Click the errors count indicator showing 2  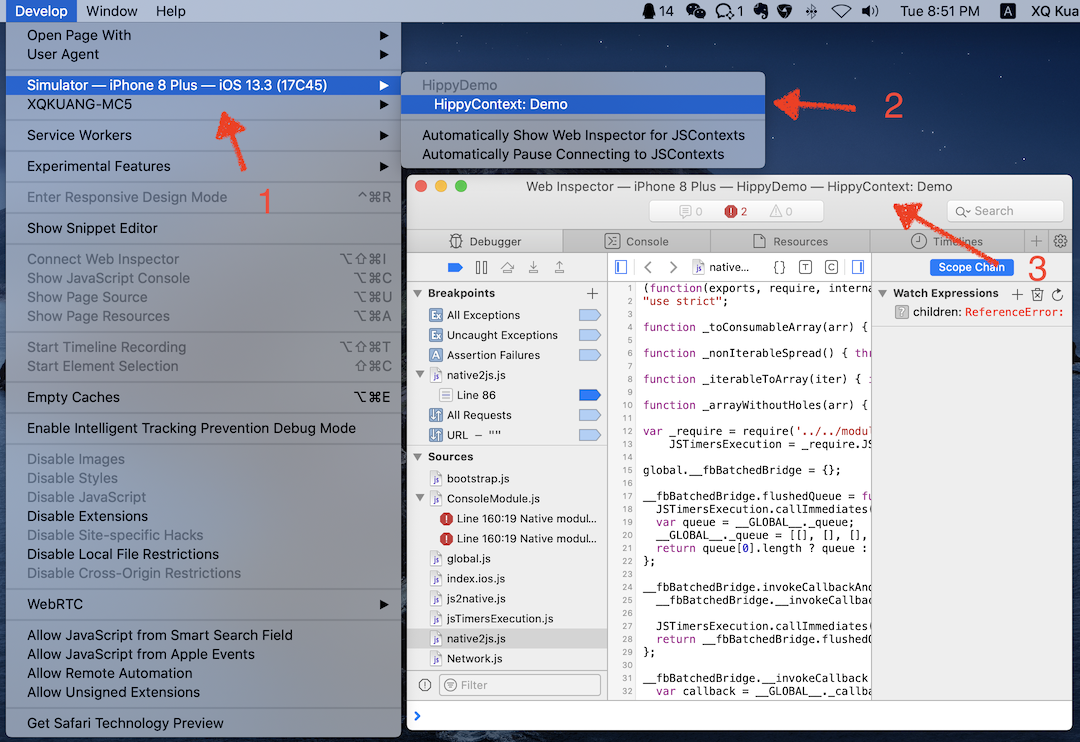coord(736,212)
